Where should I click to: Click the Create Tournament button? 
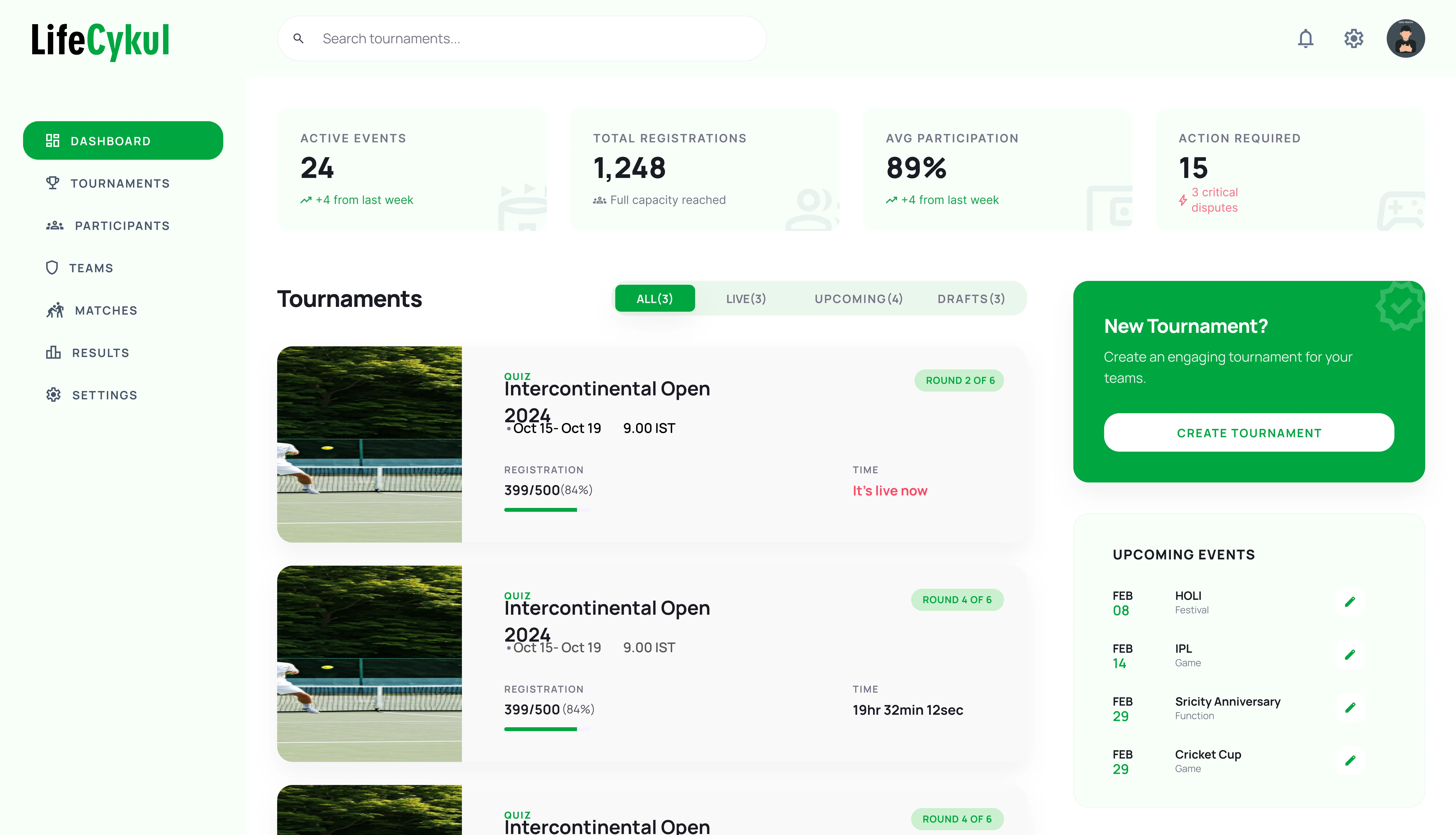coord(1249,432)
